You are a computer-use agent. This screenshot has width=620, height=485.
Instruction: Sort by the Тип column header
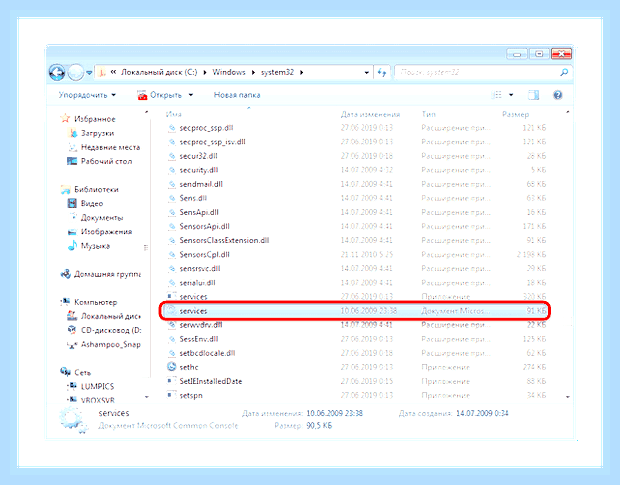[429, 114]
